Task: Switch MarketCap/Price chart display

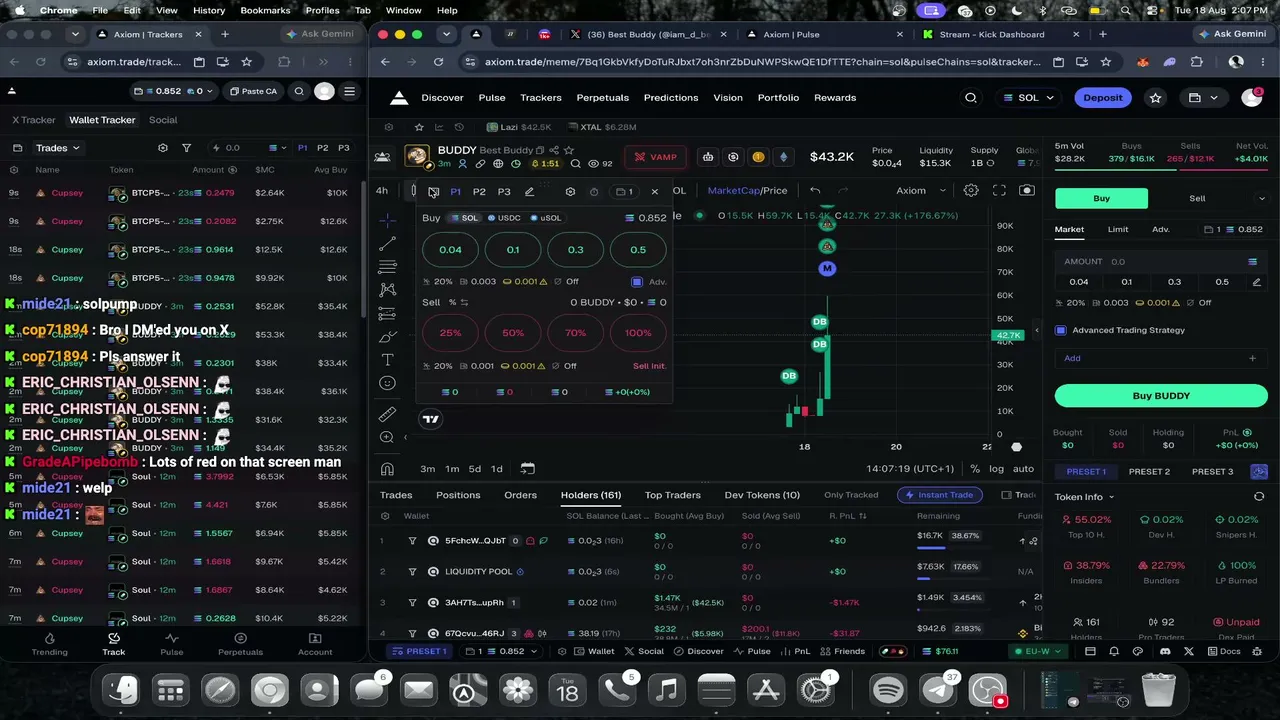Action: coord(747,190)
